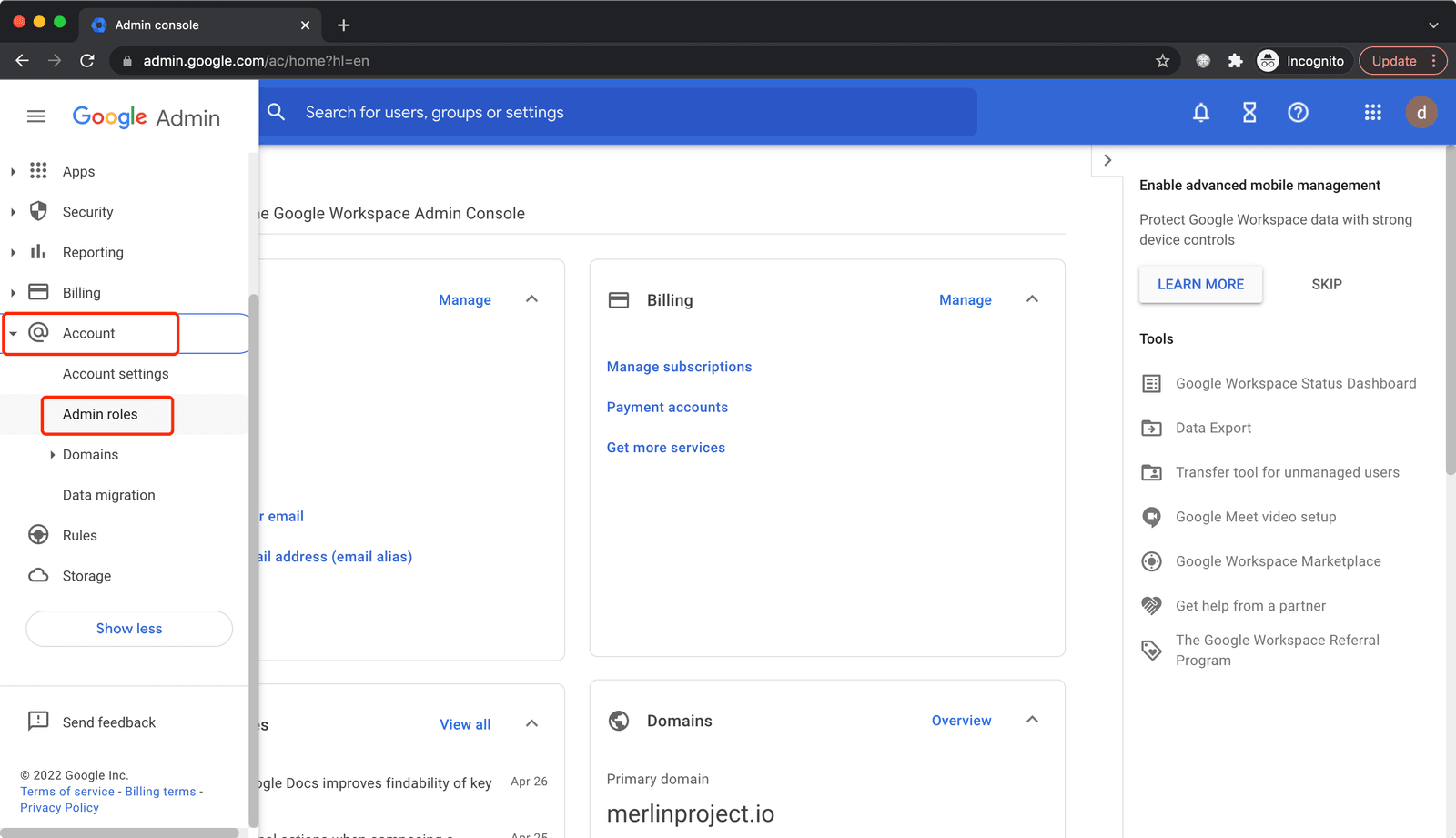
Task: Open the main hamburger menu
Action: (36, 116)
